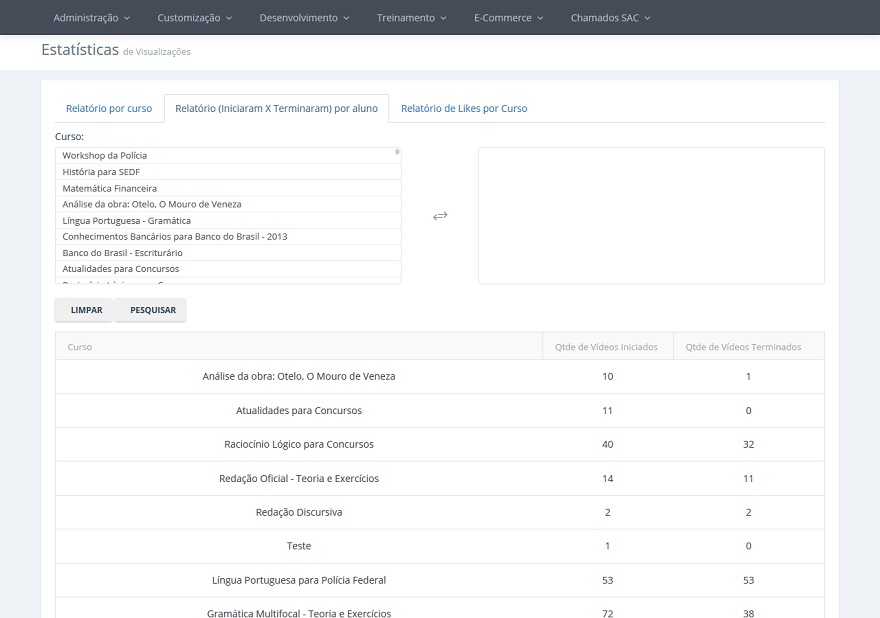Go to Relatório de Likes por Curso tab

(464, 108)
